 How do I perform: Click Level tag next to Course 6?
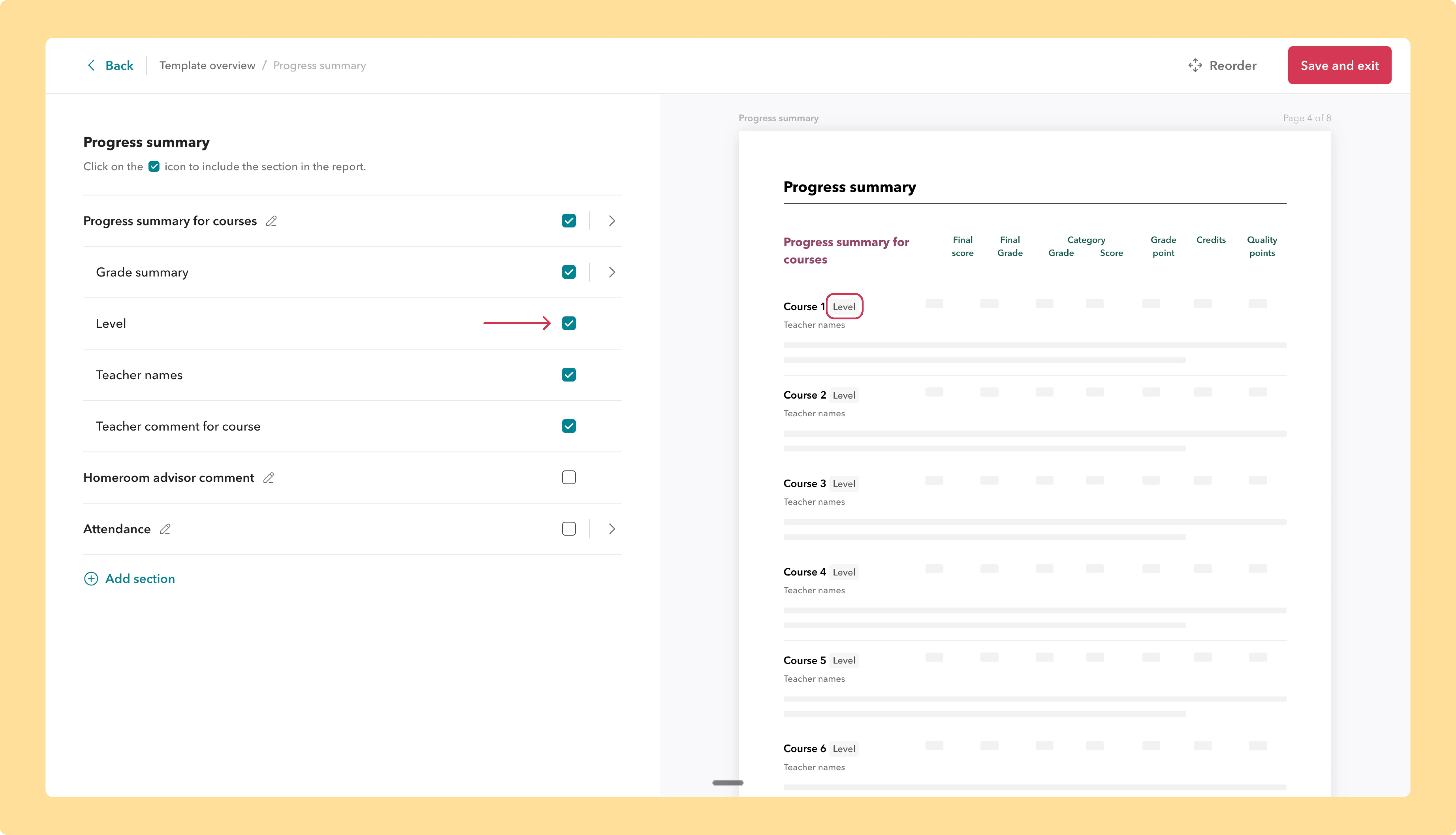844,749
